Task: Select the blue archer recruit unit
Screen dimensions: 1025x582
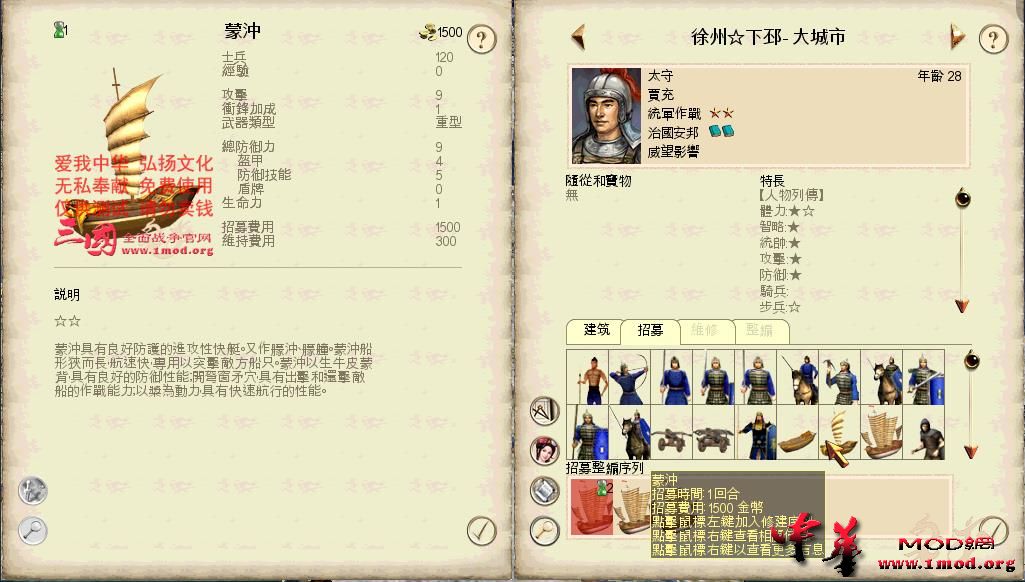Action: pyautogui.click(x=630, y=377)
